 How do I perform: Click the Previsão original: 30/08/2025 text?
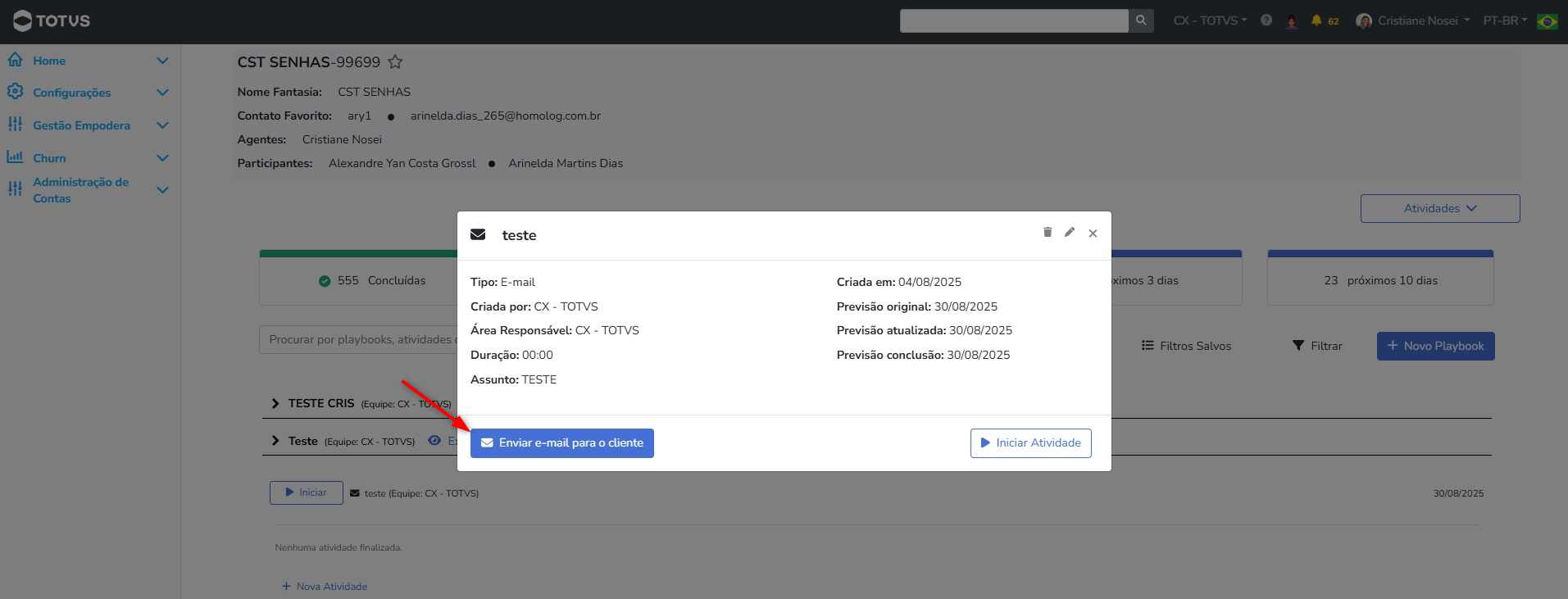[x=917, y=306]
